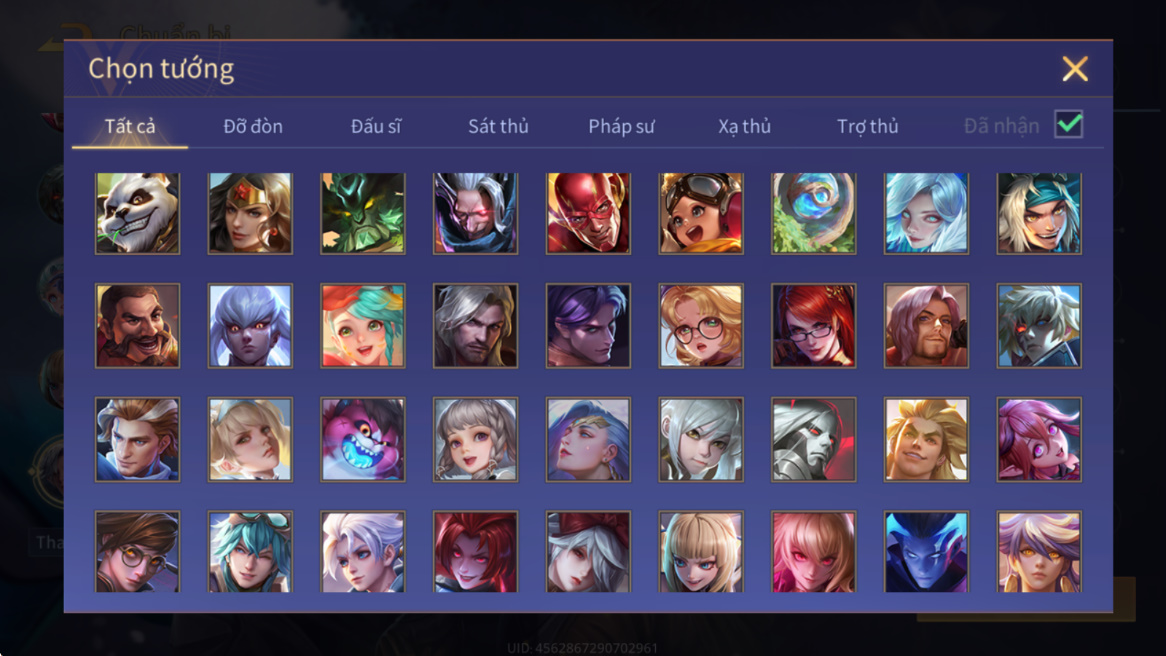Switch to the Xạ thủ tab
Viewport: 1166px width, 656px height.
click(x=744, y=126)
